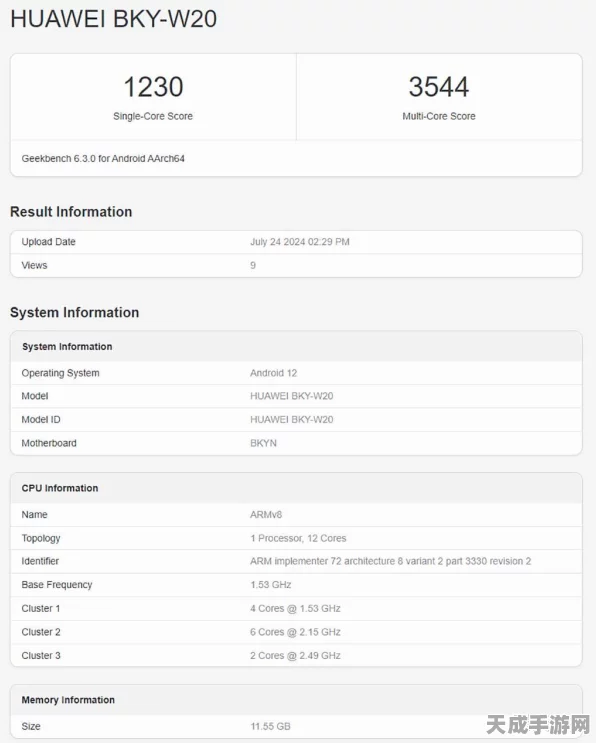
Task: Click the Multi-Core Score label
Action: click(439, 116)
